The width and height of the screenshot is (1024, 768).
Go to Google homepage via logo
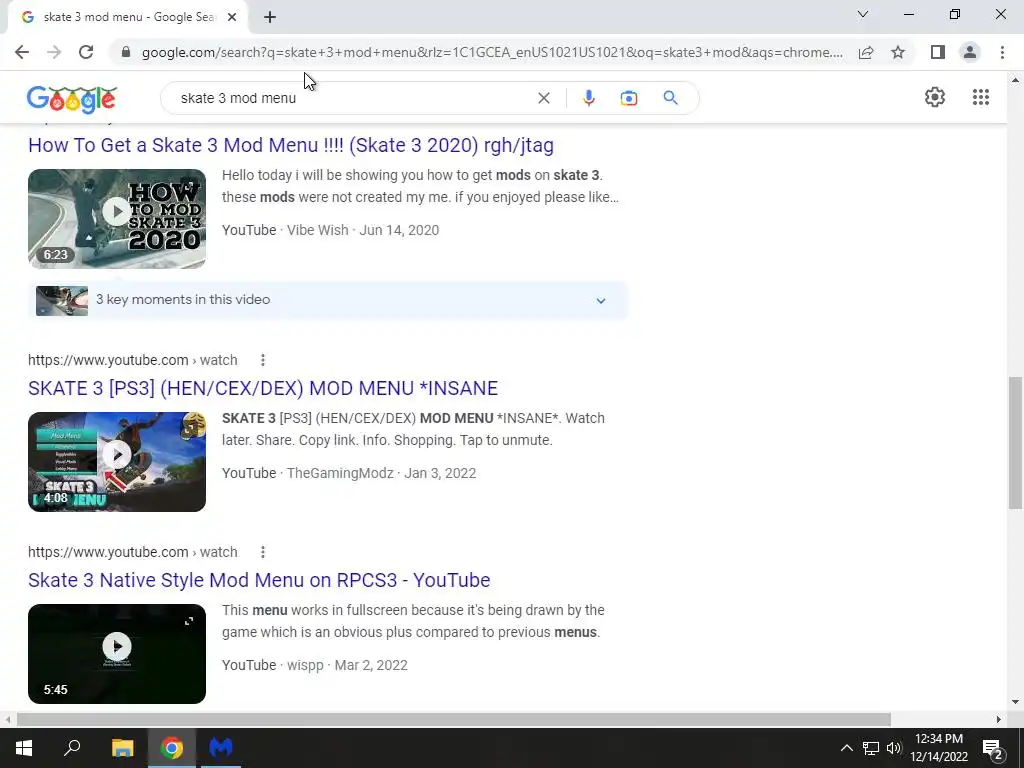[72, 99]
